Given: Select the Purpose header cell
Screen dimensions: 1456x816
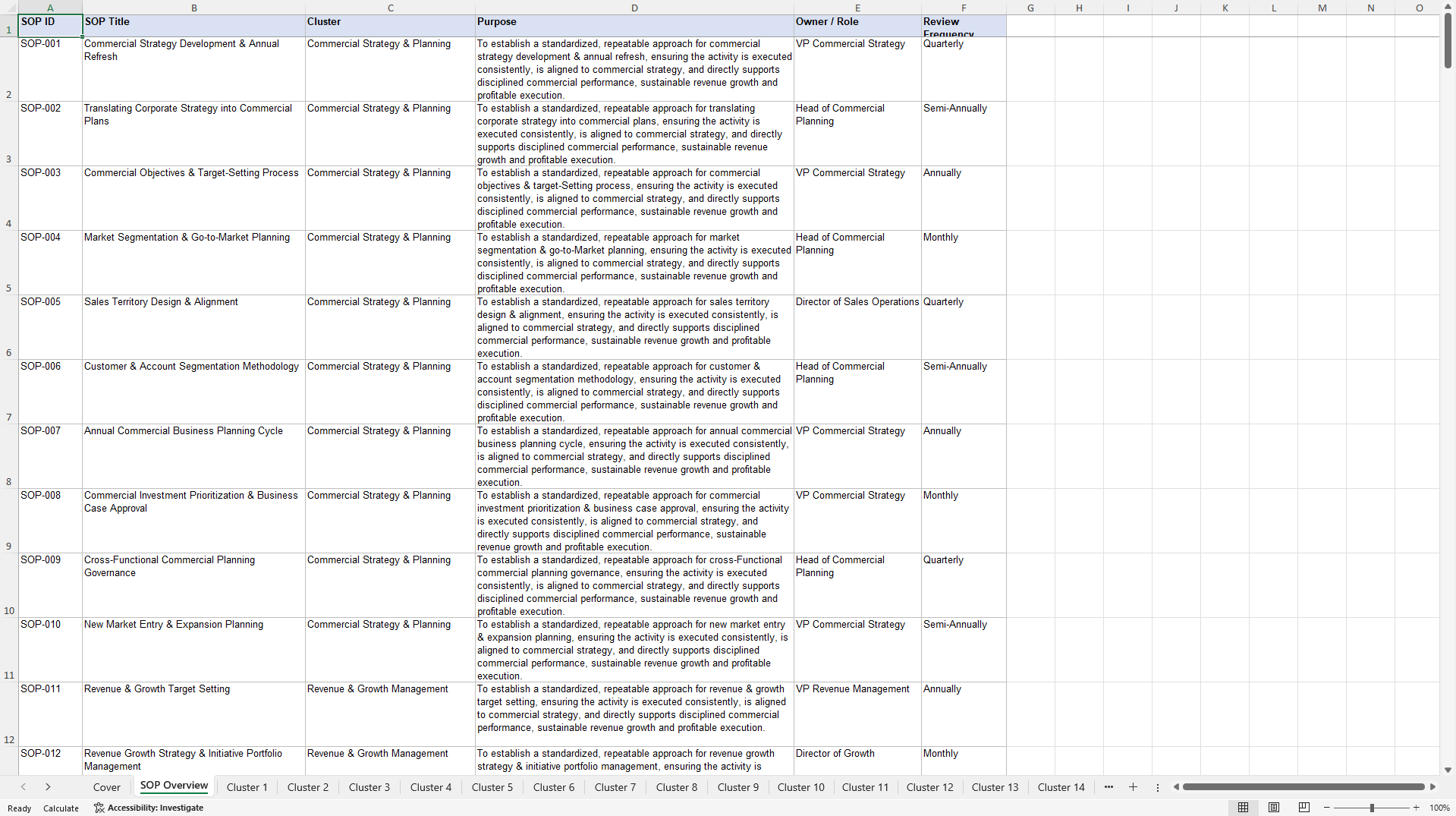Looking at the screenshot, I should (634, 26).
